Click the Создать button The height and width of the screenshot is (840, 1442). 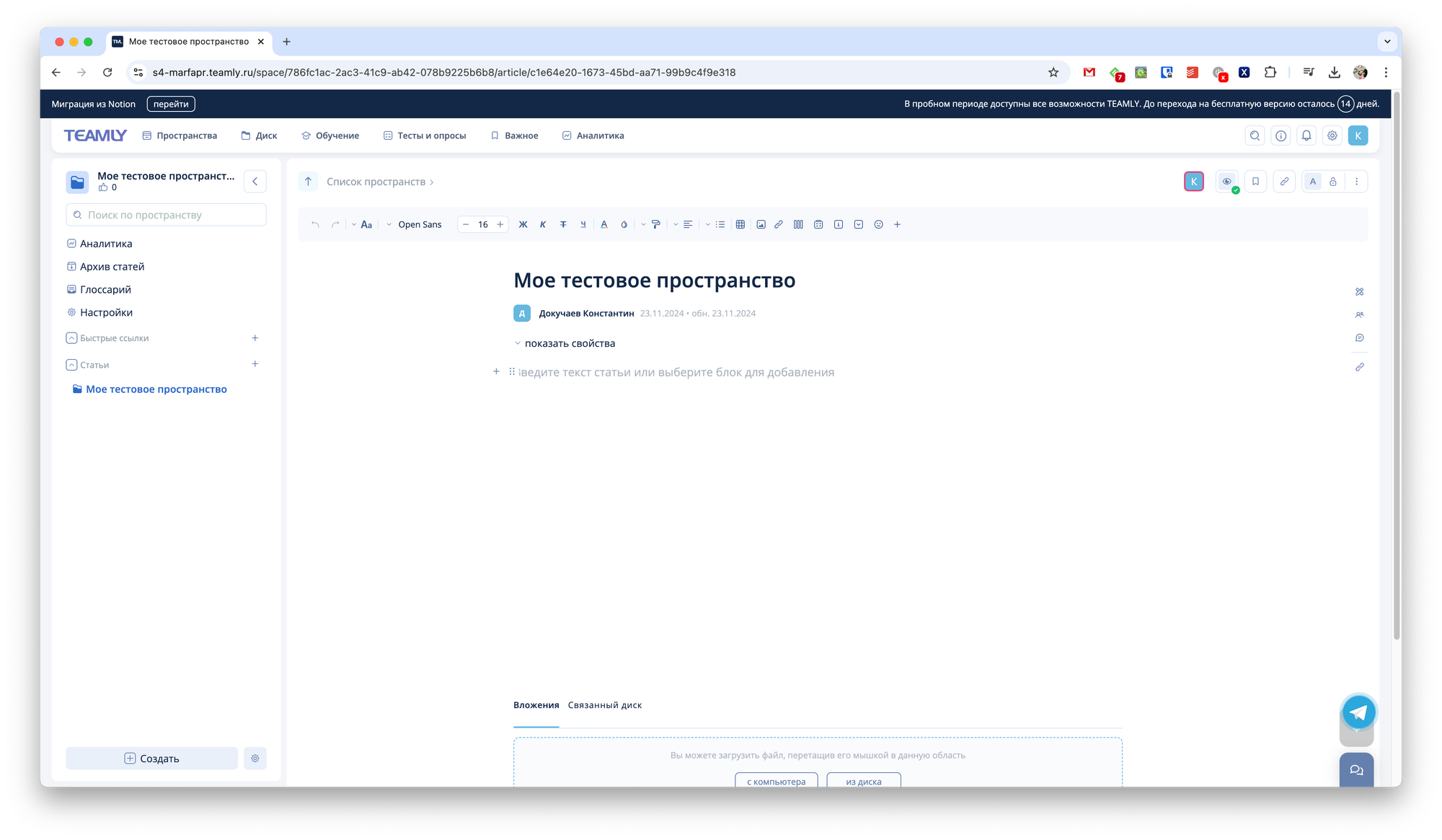[x=151, y=759]
